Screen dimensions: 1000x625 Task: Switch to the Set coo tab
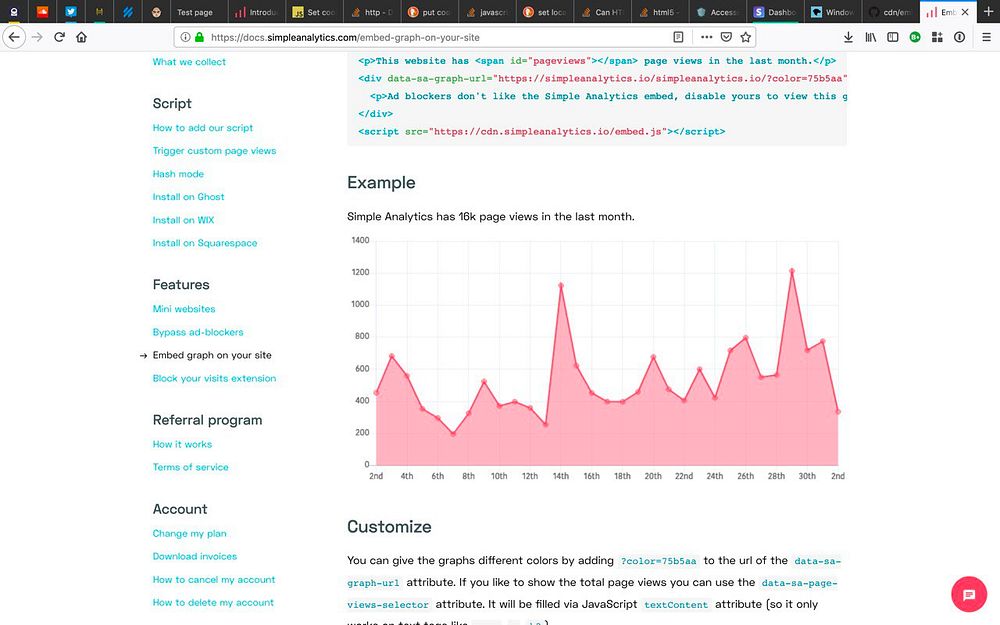[314, 11]
